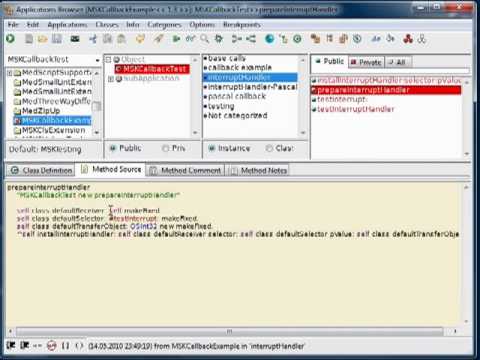The height and width of the screenshot is (360, 480).
Task: Select the MSKClsExtension application
Action: (53, 130)
